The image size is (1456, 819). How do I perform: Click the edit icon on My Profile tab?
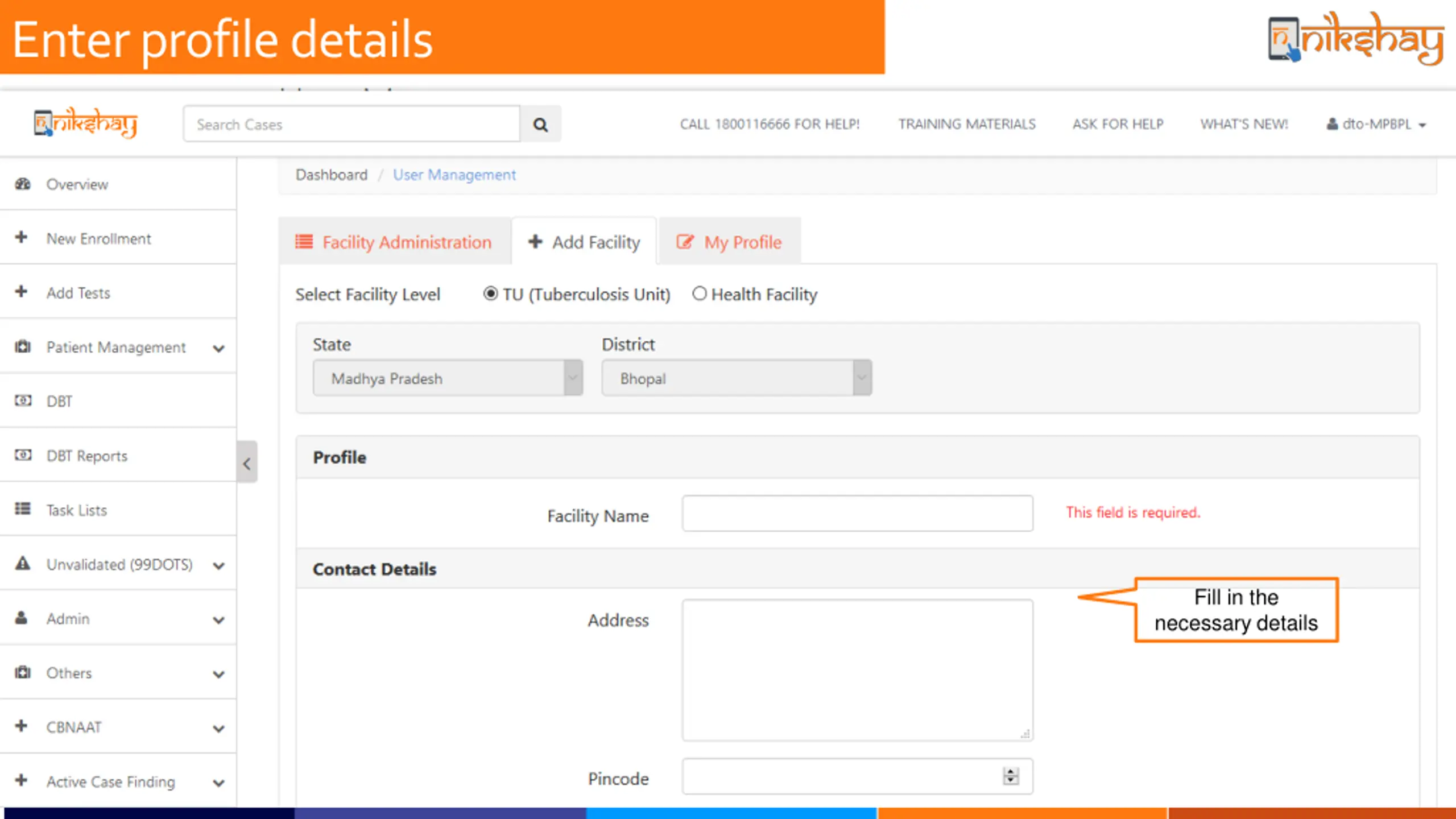tap(685, 242)
